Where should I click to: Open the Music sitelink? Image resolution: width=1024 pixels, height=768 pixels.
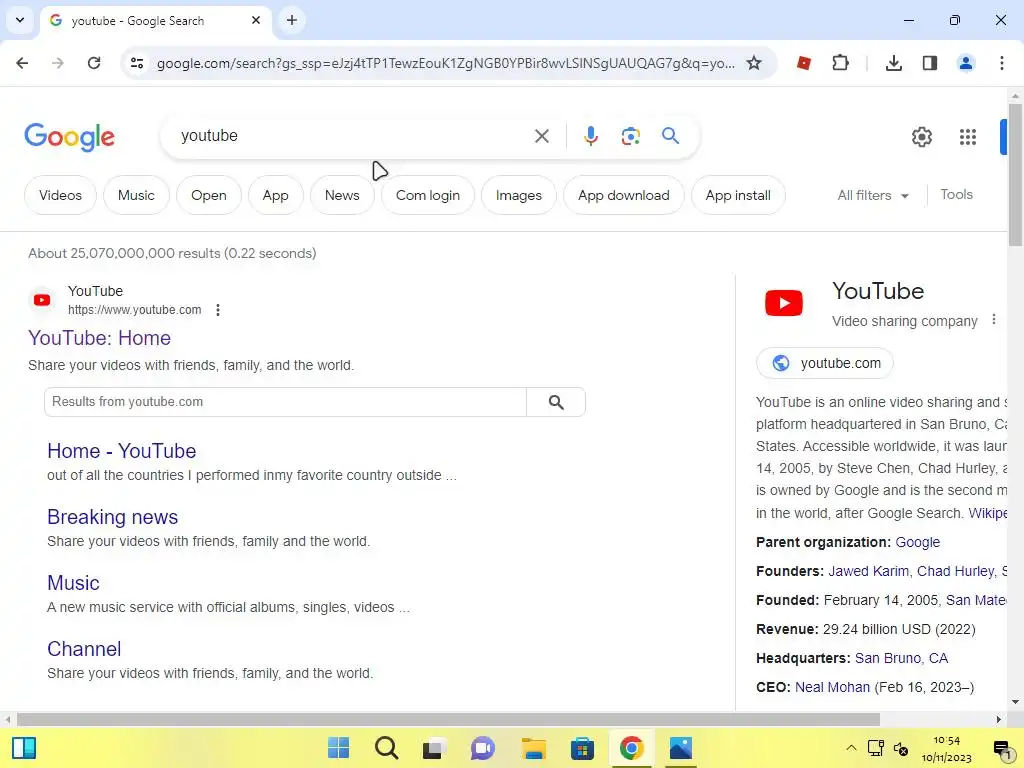pos(73,583)
